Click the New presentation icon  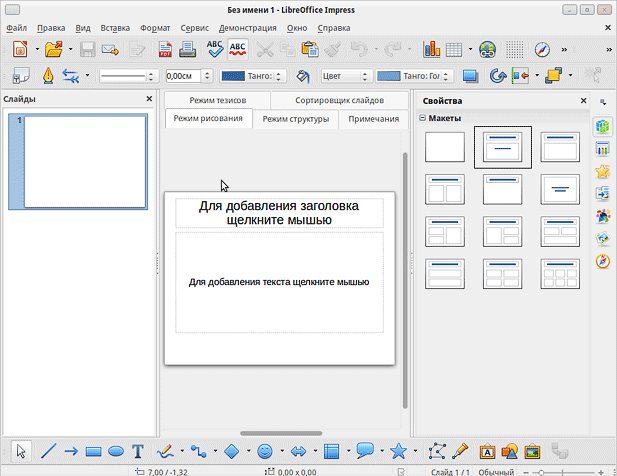pyautogui.click(x=20, y=50)
